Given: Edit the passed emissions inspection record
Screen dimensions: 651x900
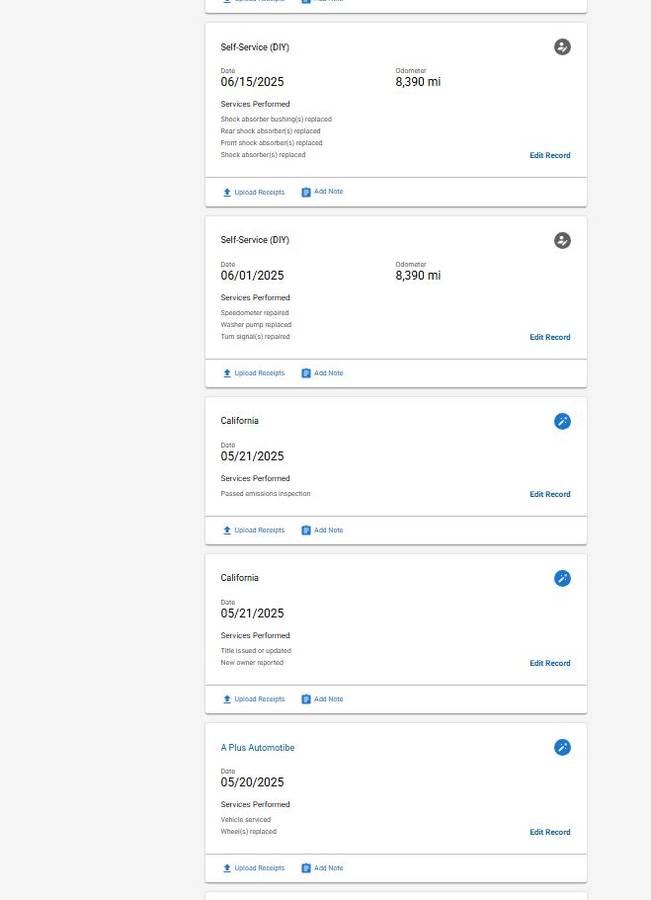Looking at the screenshot, I should (x=550, y=494).
